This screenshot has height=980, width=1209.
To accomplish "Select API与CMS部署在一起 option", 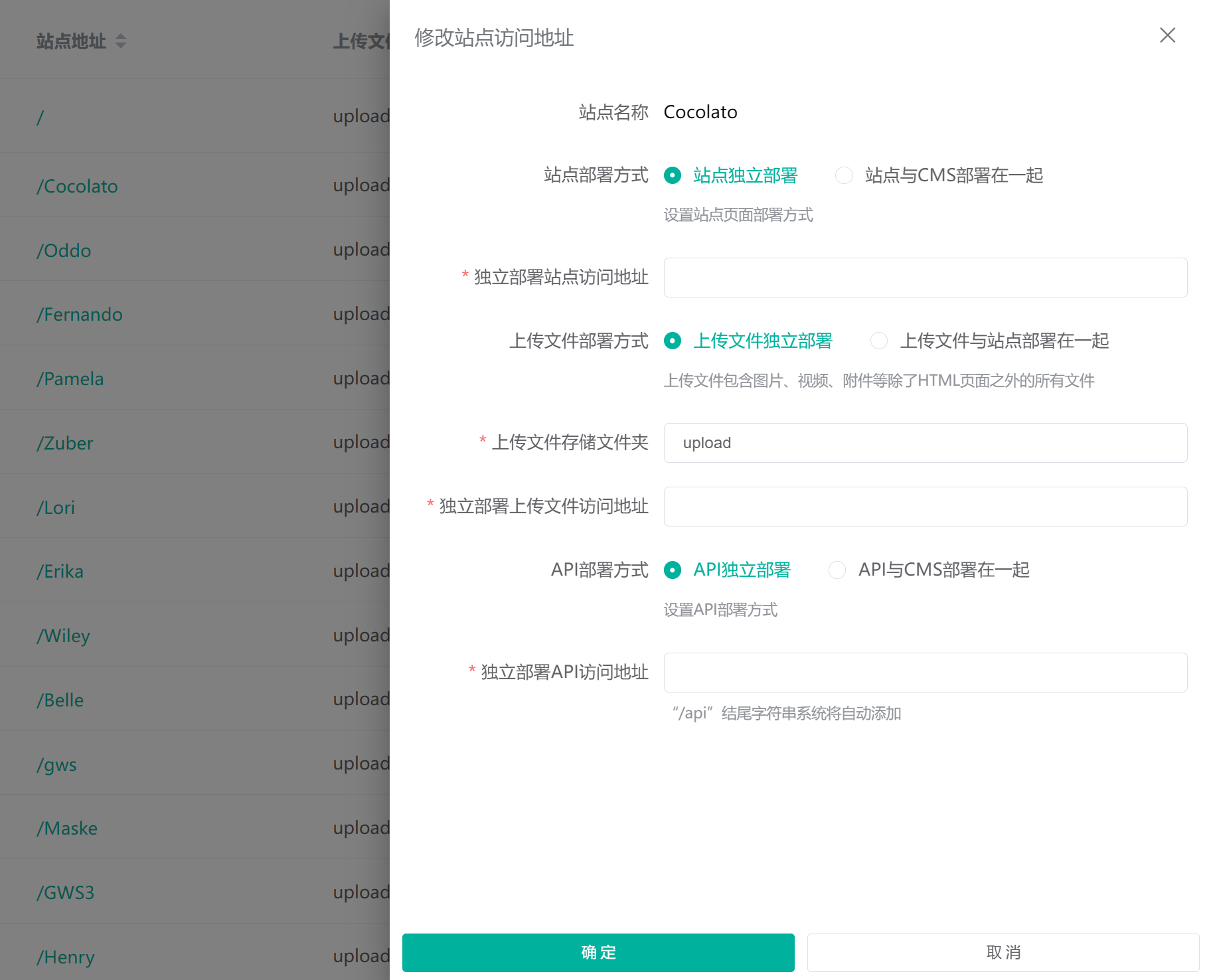I will 837,570.
